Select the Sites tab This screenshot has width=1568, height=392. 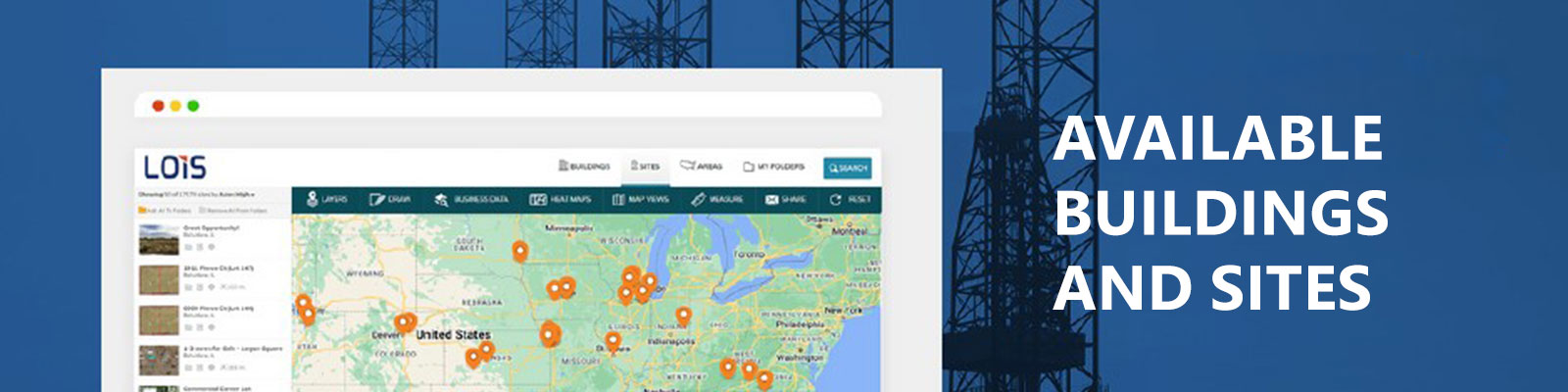point(645,167)
